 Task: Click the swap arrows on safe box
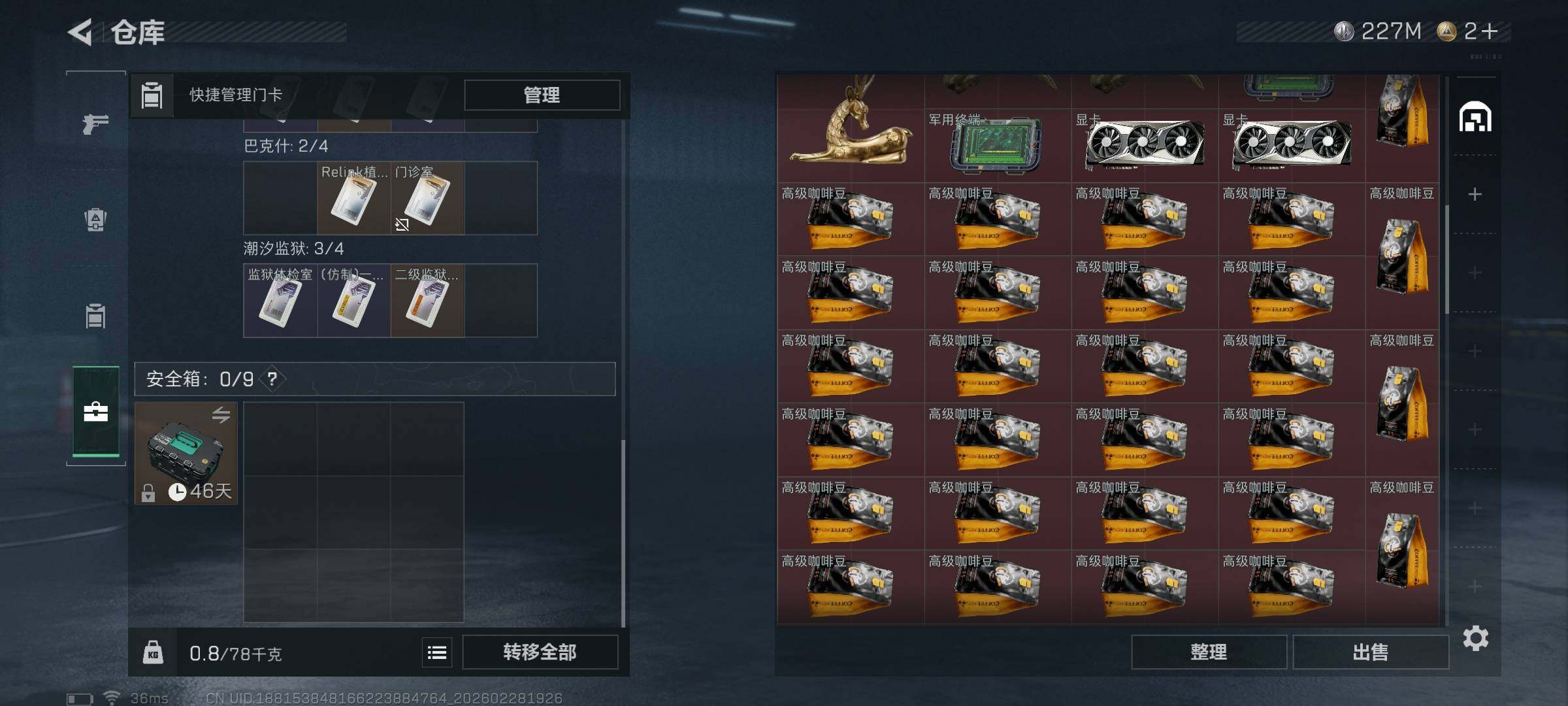221,415
